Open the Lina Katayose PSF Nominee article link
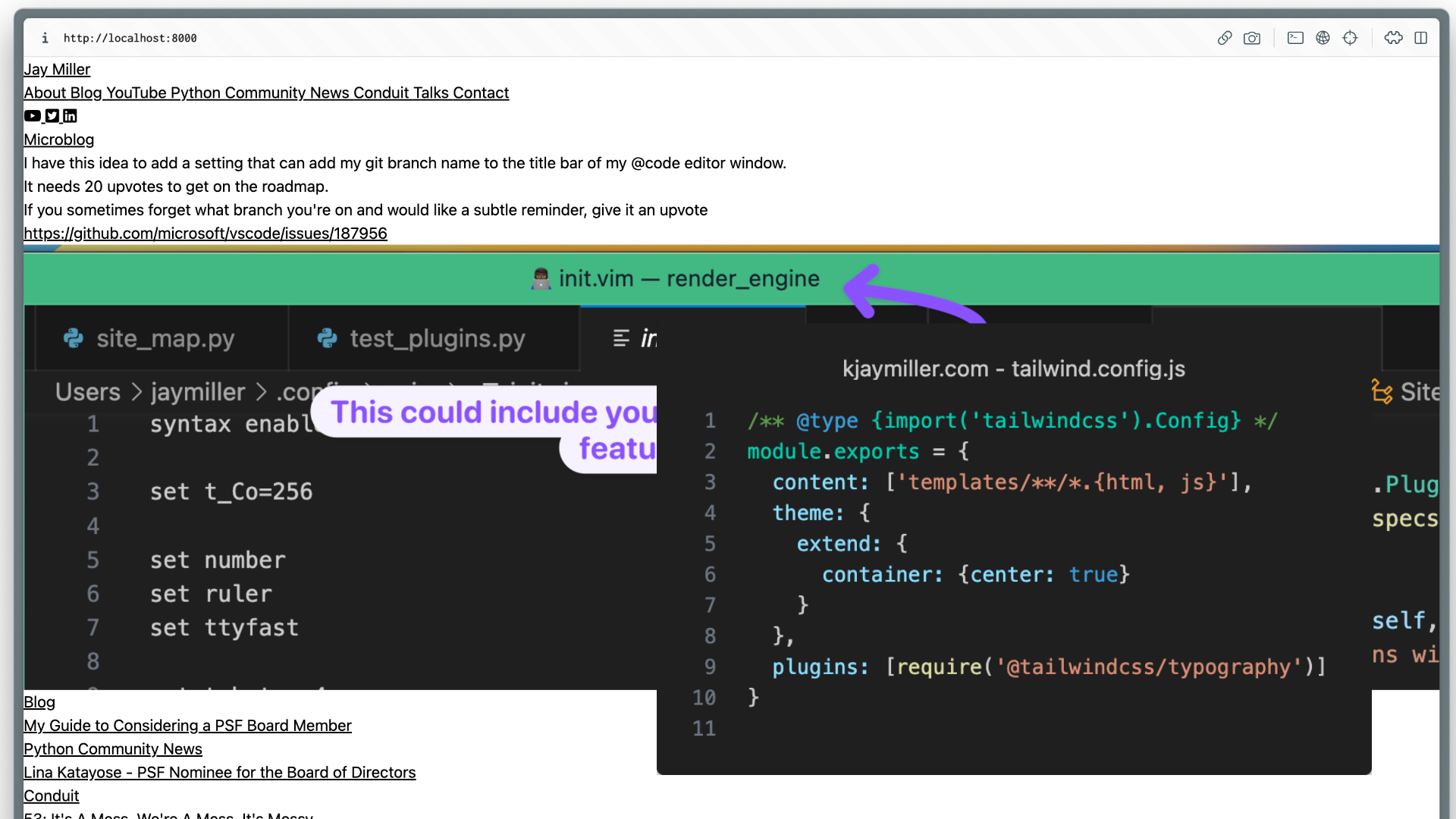Image resolution: width=1456 pixels, height=819 pixels. tap(220, 773)
